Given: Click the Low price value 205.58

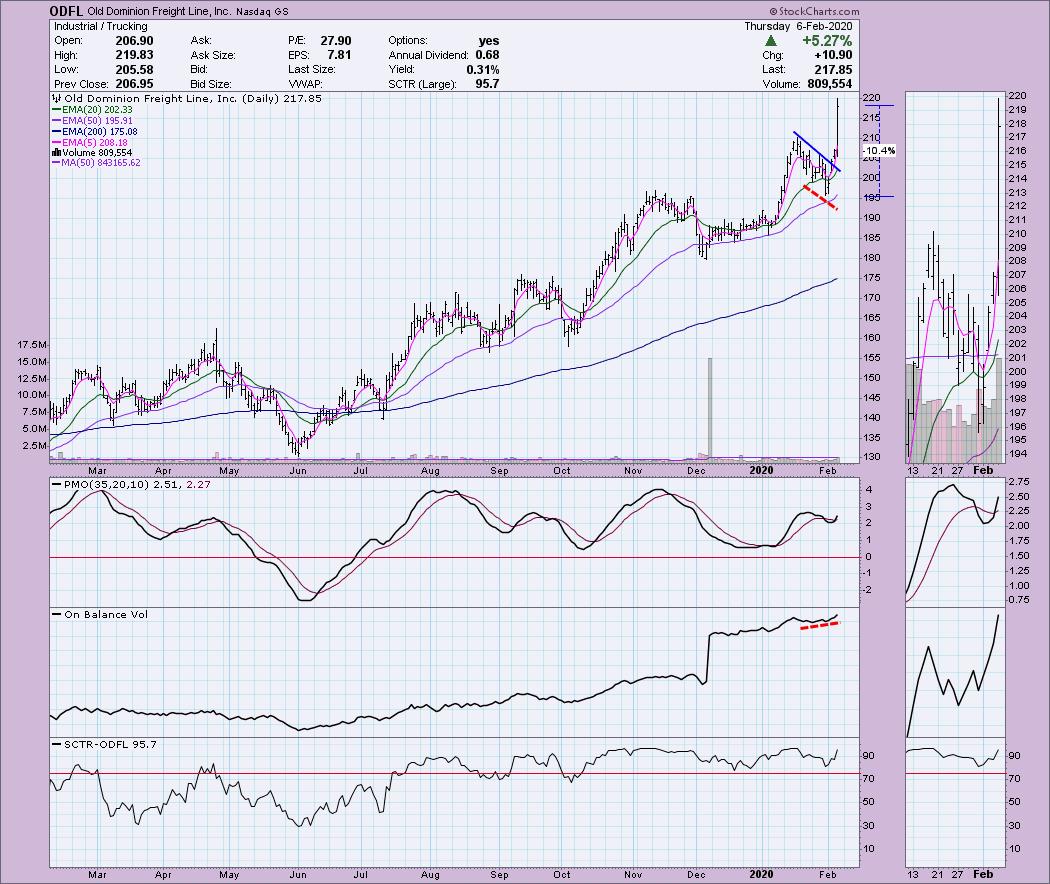Looking at the screenshot, I should coord(134,70).
